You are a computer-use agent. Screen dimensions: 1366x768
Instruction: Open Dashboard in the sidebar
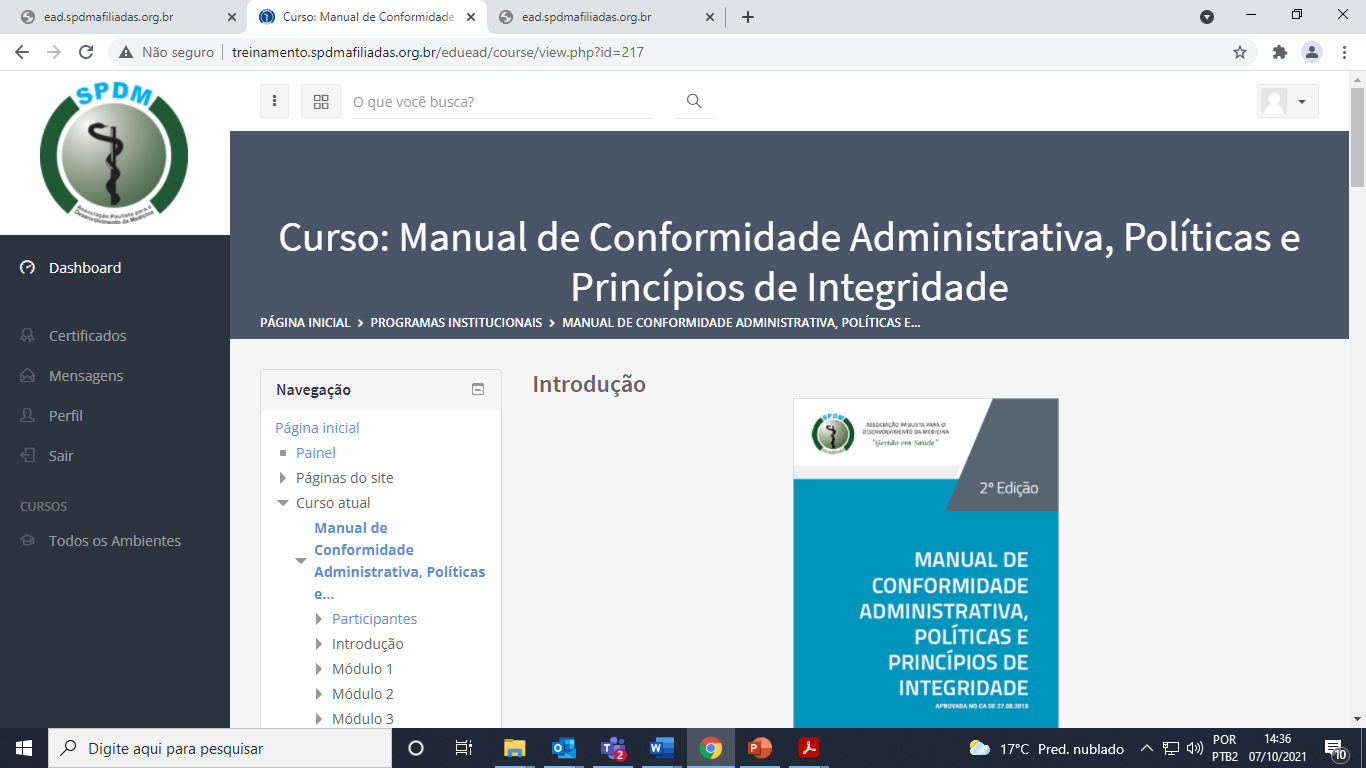85,268
